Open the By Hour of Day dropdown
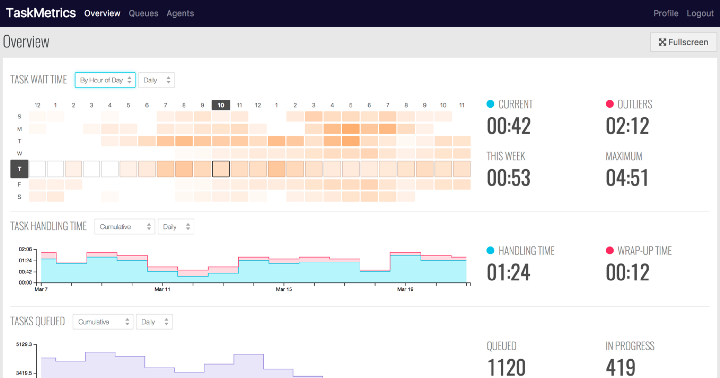720x378 pixels. (x=105, y=80)
